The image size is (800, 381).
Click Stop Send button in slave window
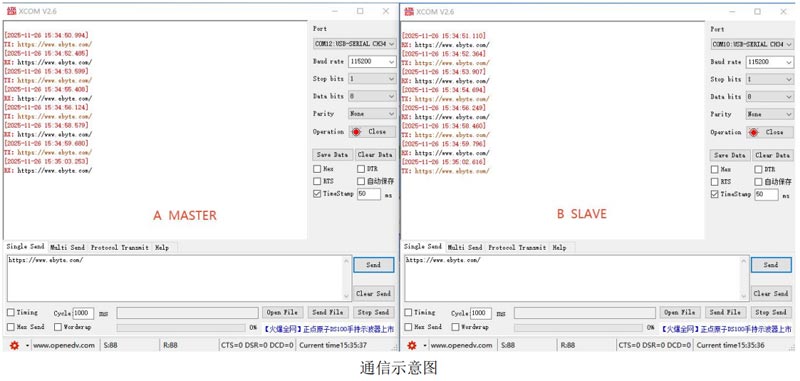(771, 312)
